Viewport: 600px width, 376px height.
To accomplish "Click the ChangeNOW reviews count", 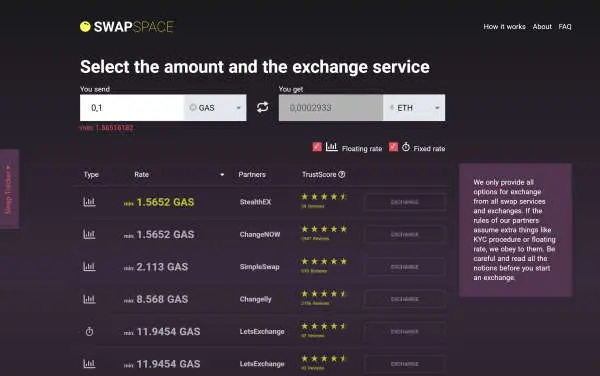I will click(315, 239).
